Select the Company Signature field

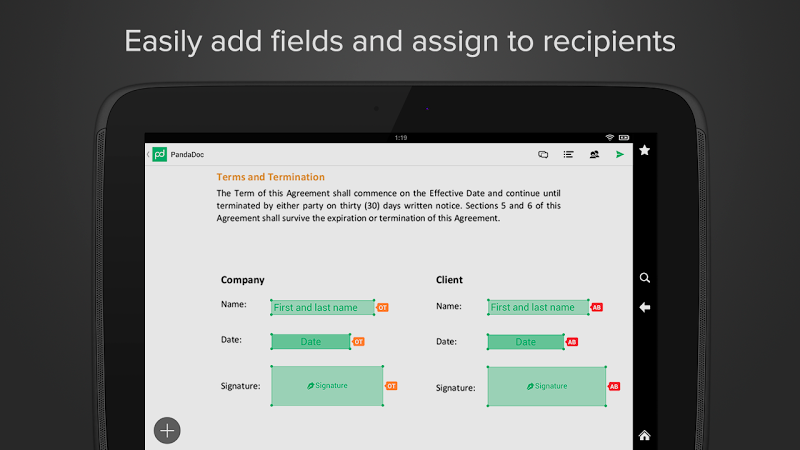pos(327,385)
